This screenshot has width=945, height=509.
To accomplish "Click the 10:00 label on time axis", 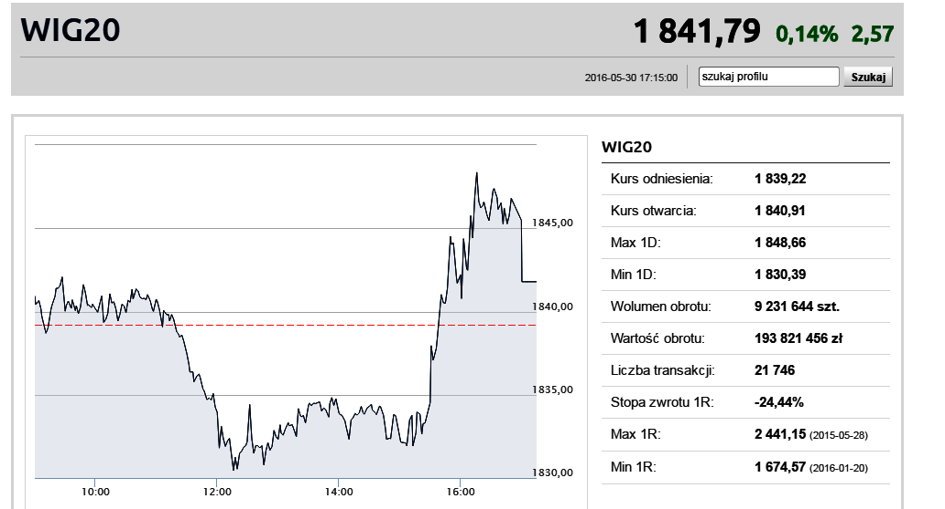I will [95, 493].
